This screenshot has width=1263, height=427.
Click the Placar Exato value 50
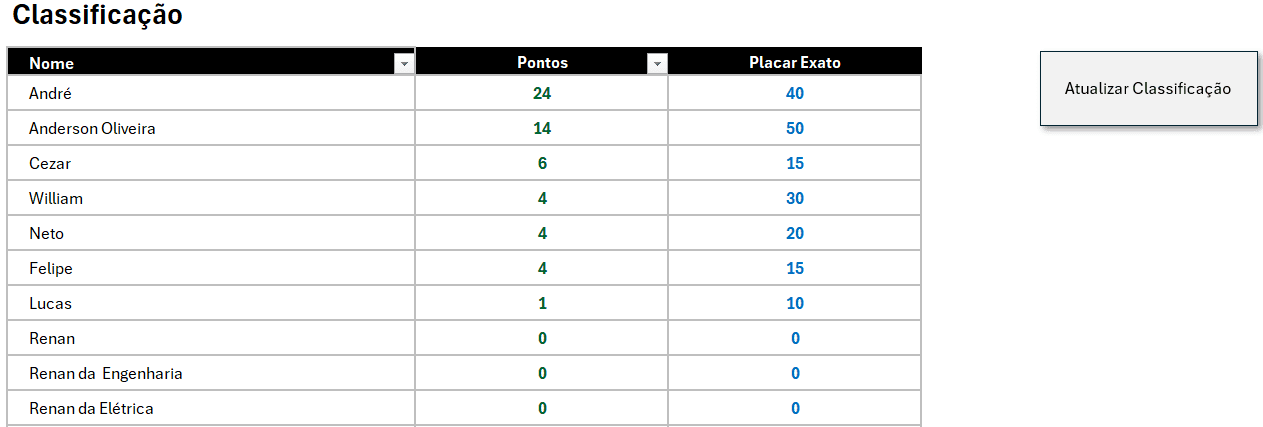point(795,128)
